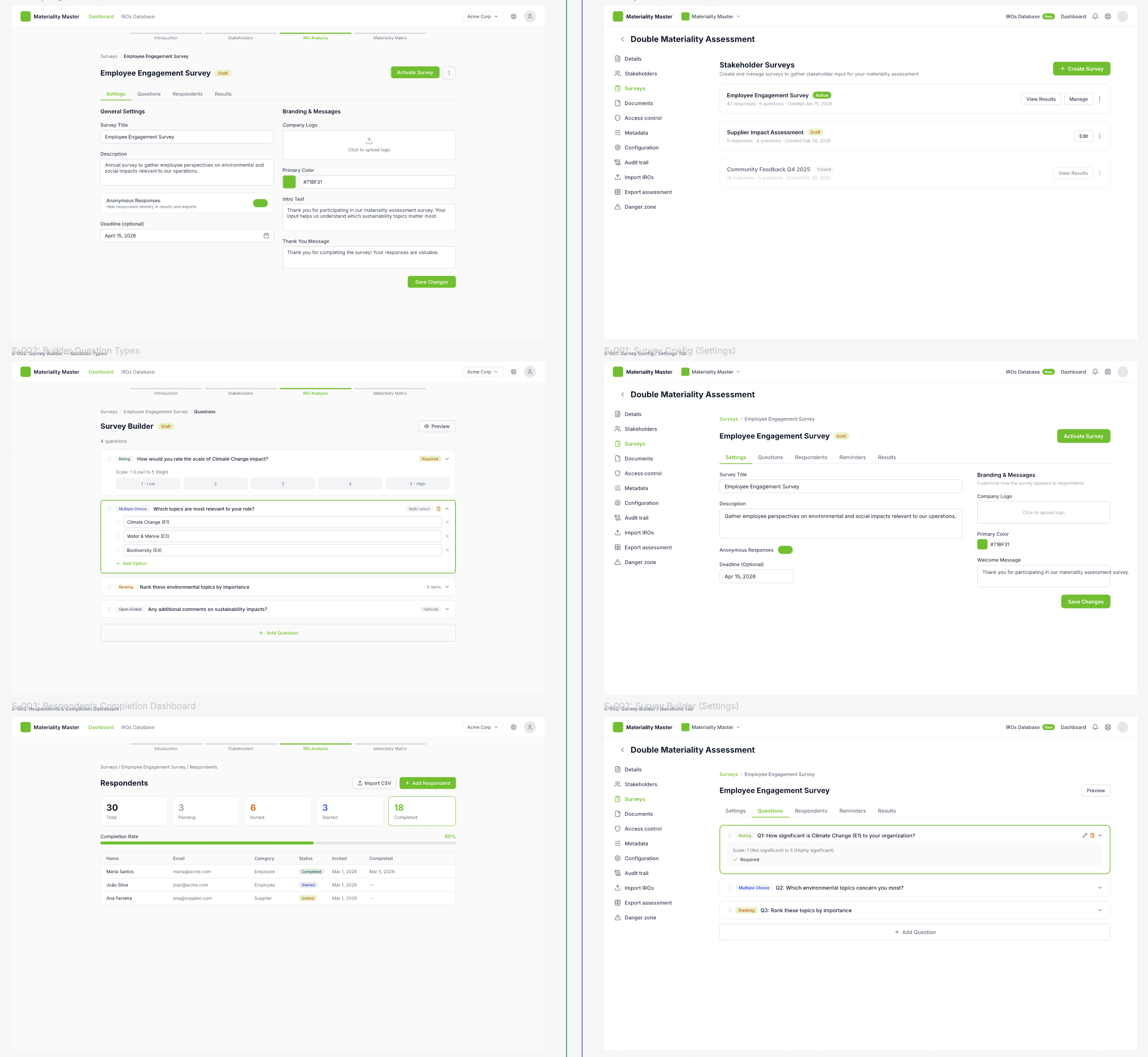
Task: Expand 'Rank these environmental topics by importance' question
Action: pos(447,587)
